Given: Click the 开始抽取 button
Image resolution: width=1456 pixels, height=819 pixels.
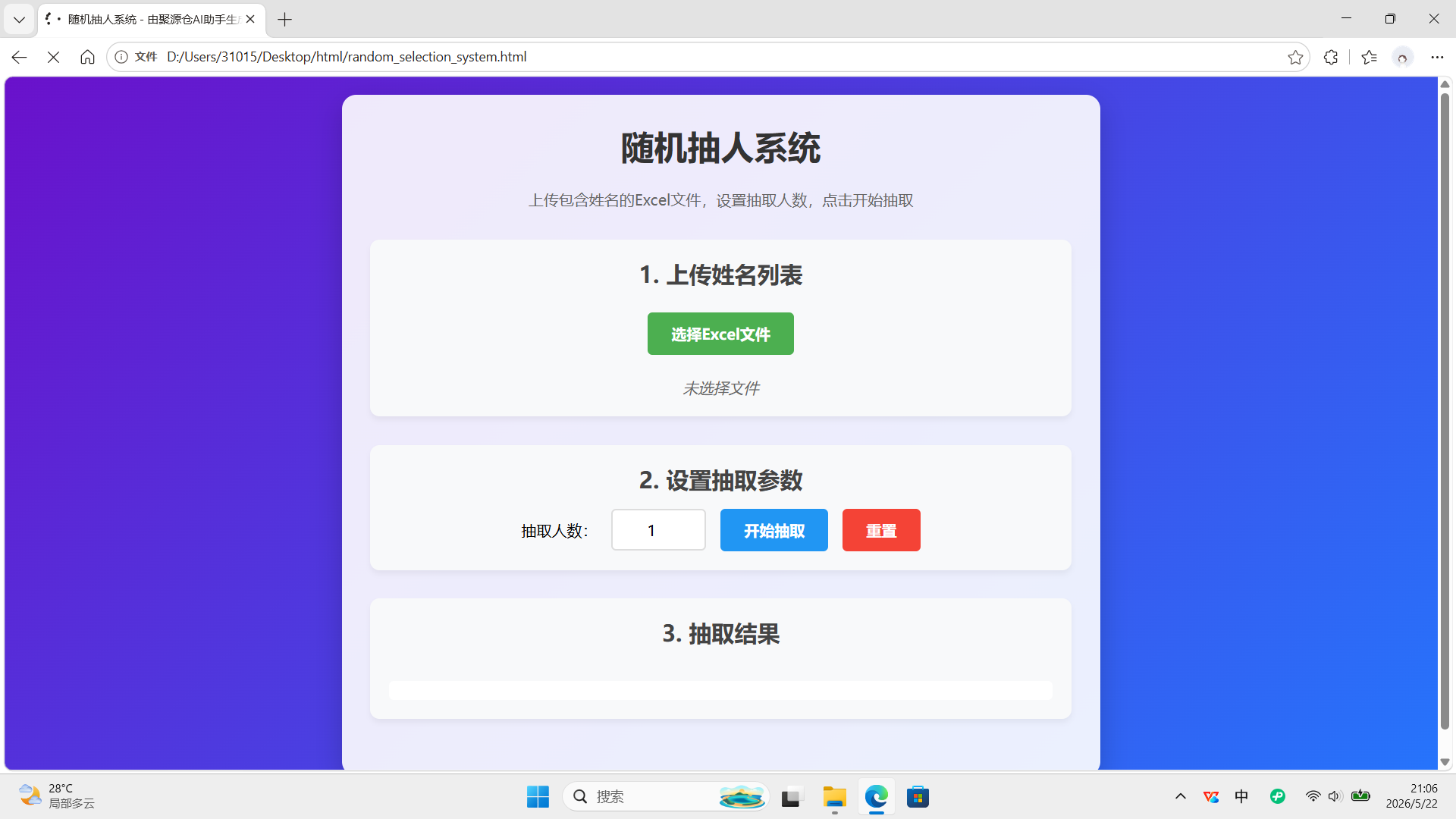Looking at the screenshot, I should point(773,530).
